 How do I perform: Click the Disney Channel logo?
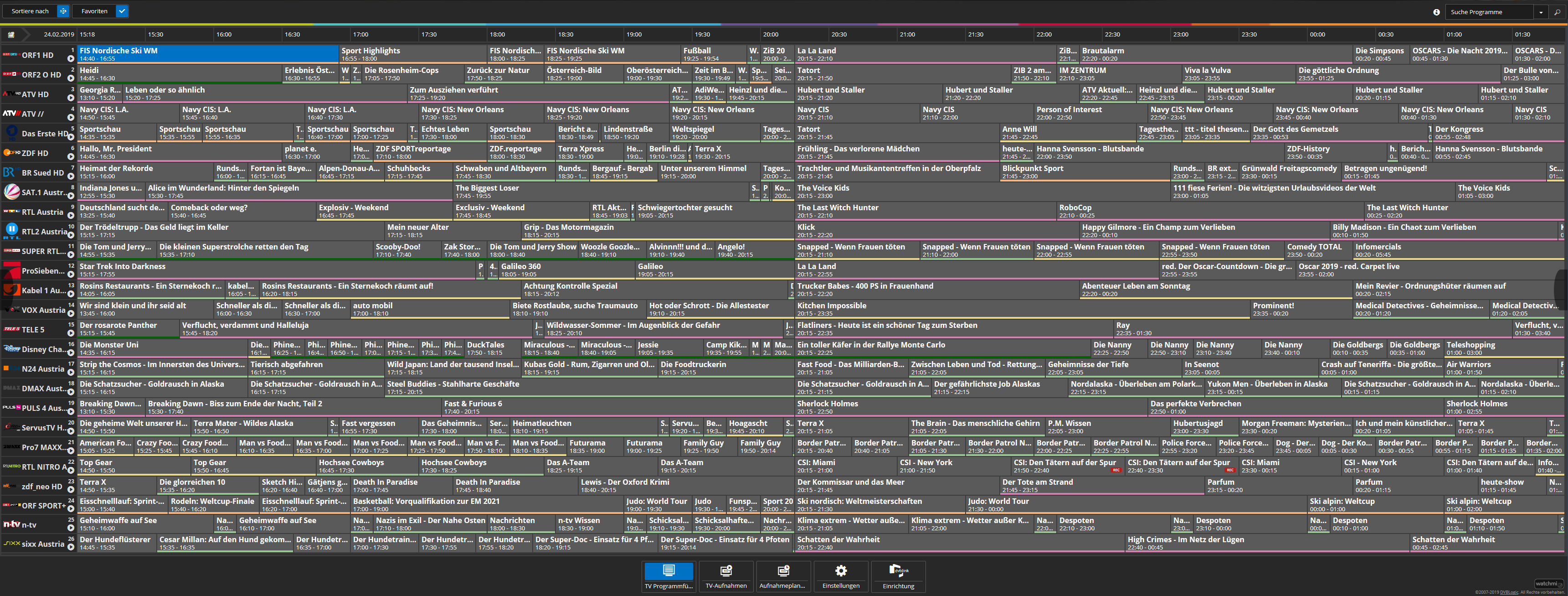click(x=11, y=348)
